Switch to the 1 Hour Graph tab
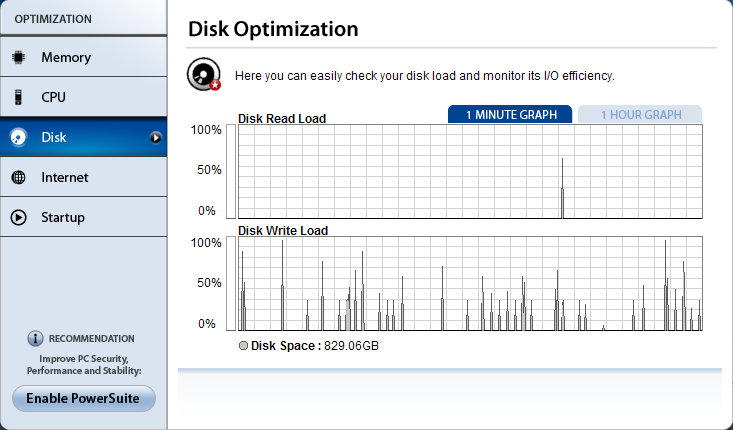The height and width of the screenshot is (430, 734). click(x=640, y=115)
